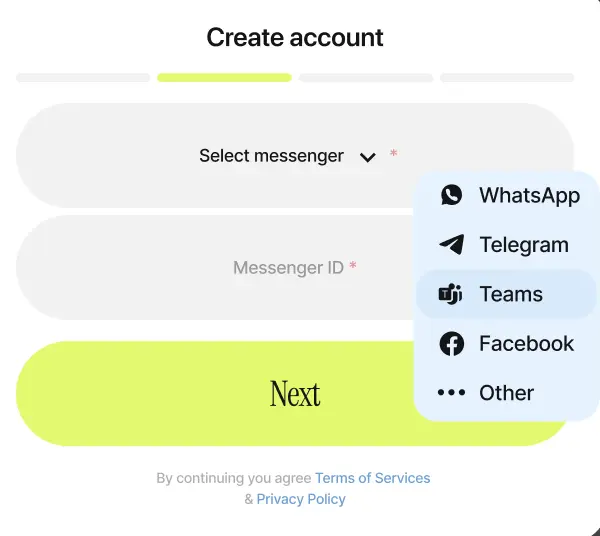The width and height of the screenshot is (600, 536).
Task: Pick the Teams option
Action: (510, 294)
